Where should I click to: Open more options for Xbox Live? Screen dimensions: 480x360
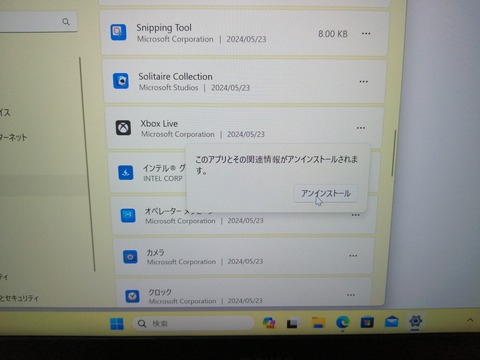click(x=361, y=128)
